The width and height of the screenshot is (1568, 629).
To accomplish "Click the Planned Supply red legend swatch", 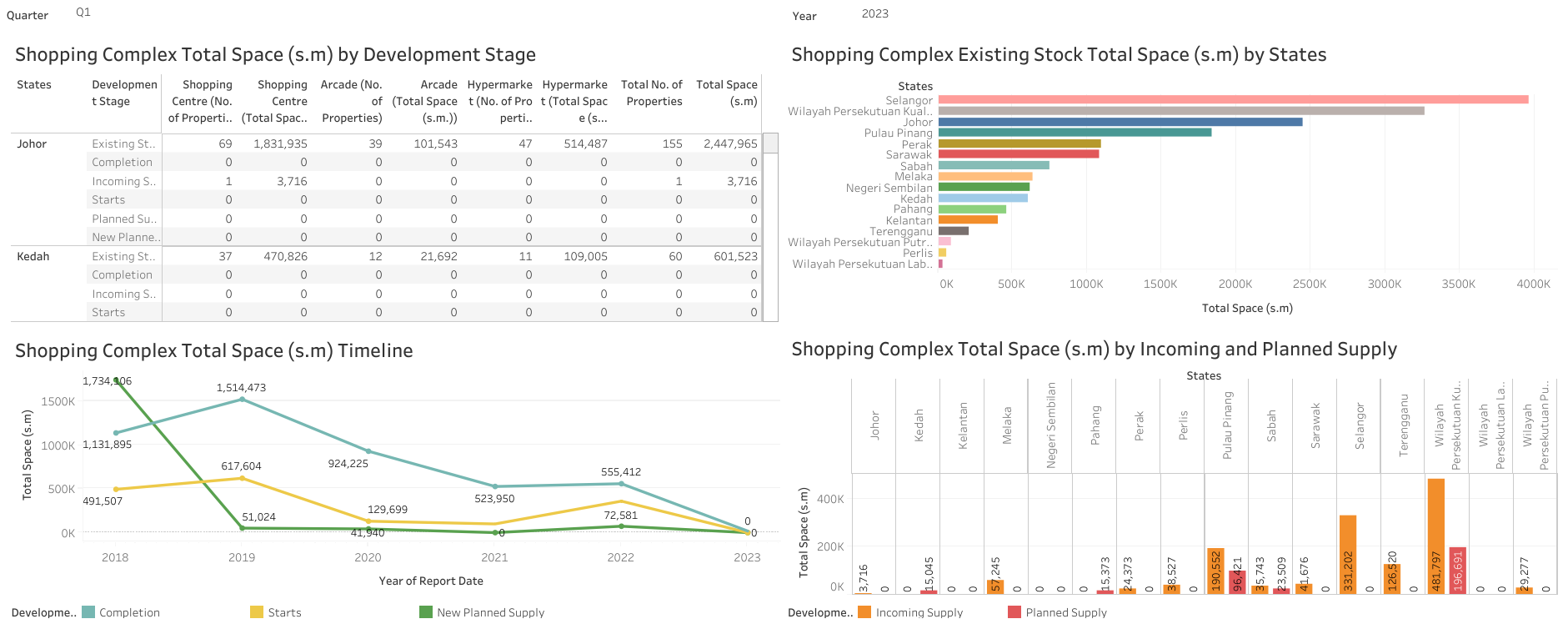I will pos(1014,612).
